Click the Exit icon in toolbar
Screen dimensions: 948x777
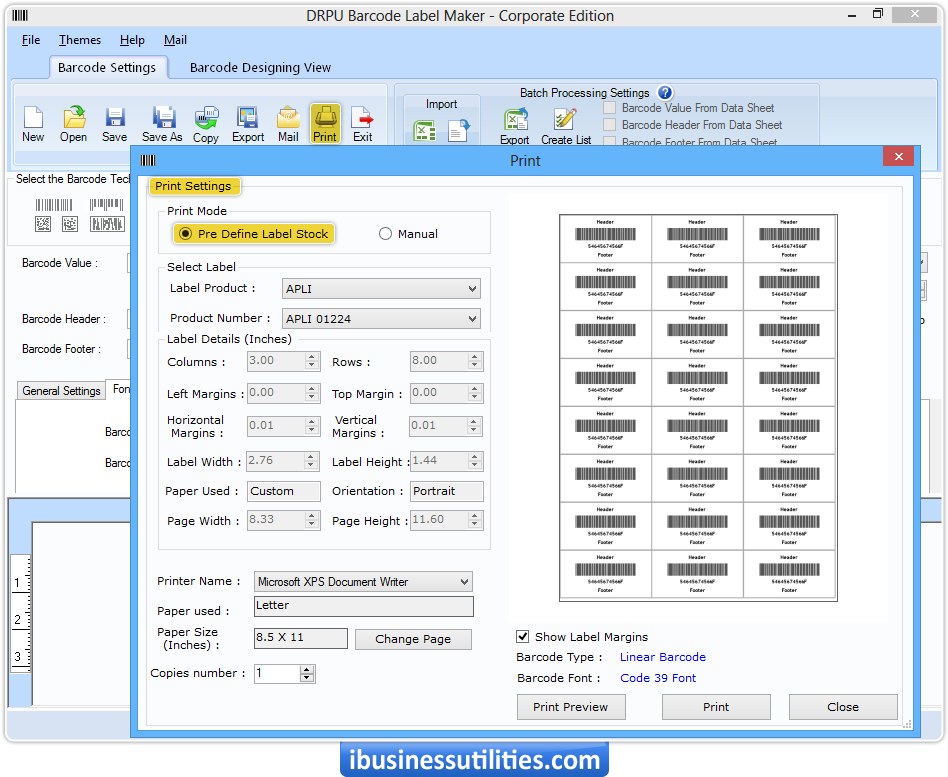(x=363, y=124)
